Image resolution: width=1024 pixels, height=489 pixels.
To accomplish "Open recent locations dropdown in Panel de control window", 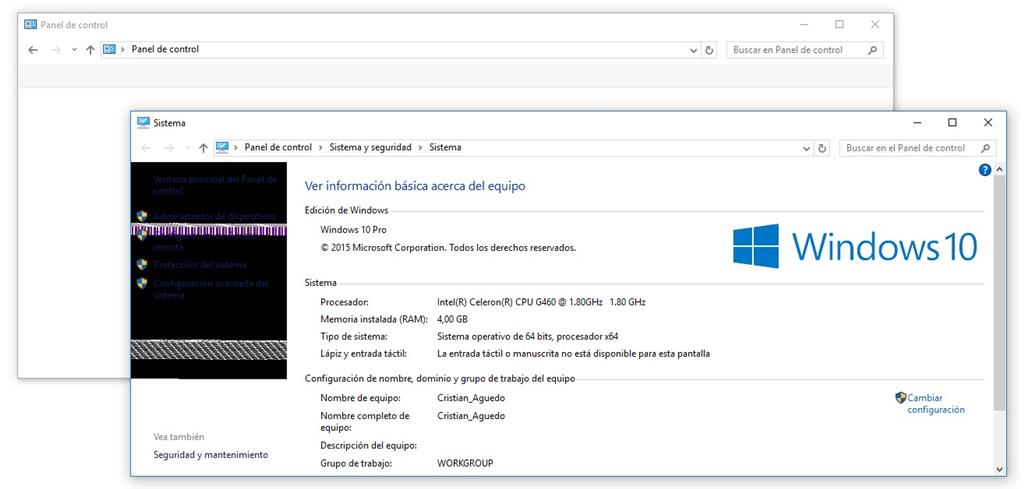I will pos(74,50).
